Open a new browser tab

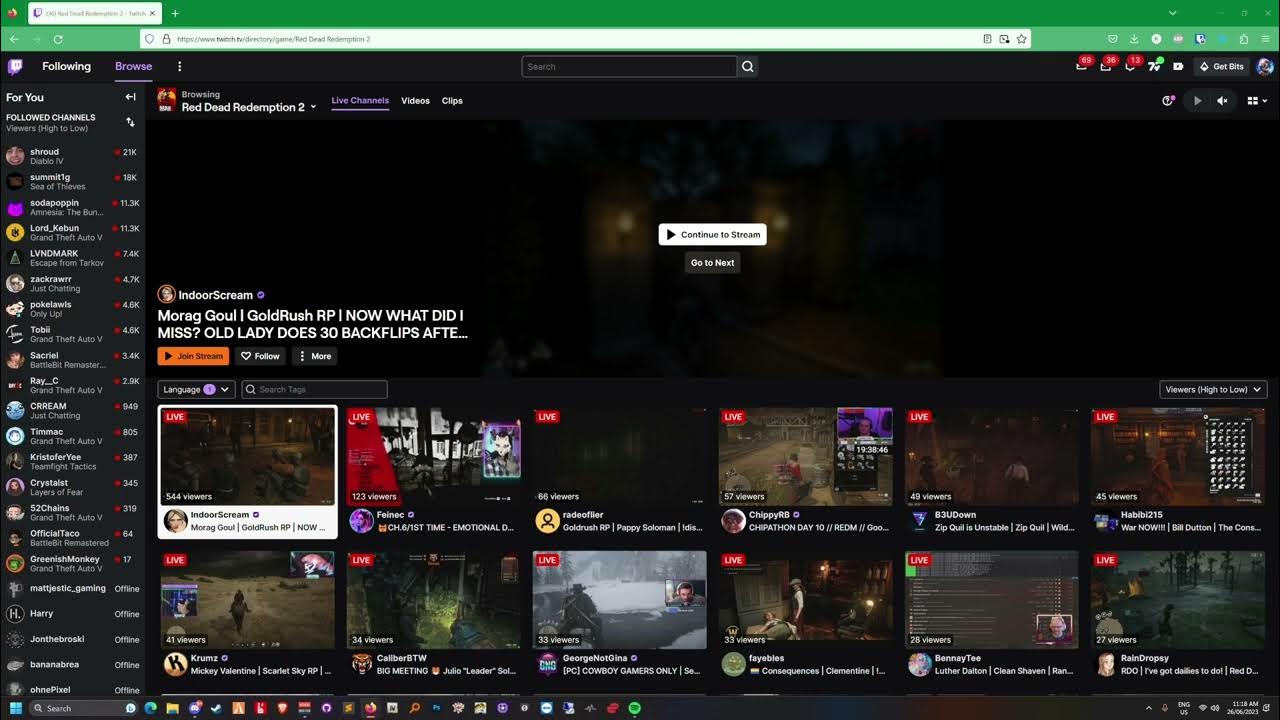coord(175,13)
